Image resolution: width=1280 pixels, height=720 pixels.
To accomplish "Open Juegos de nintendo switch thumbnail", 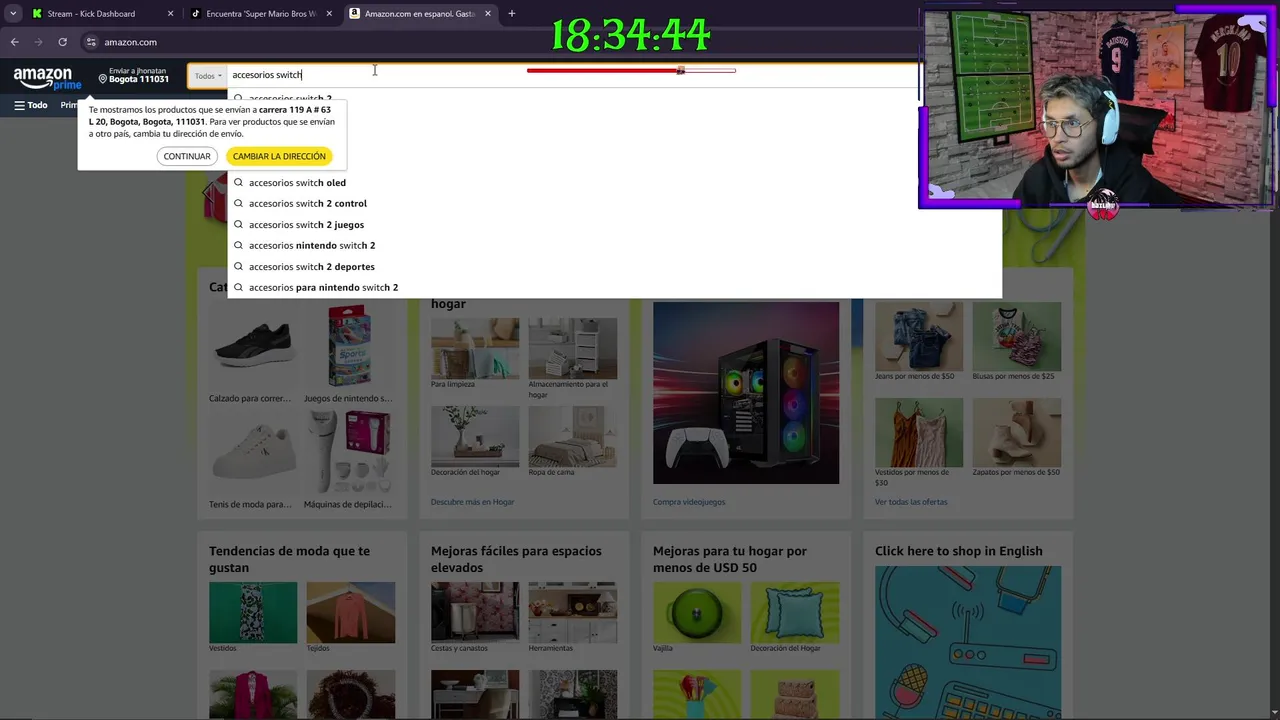I will pos(351,346).
